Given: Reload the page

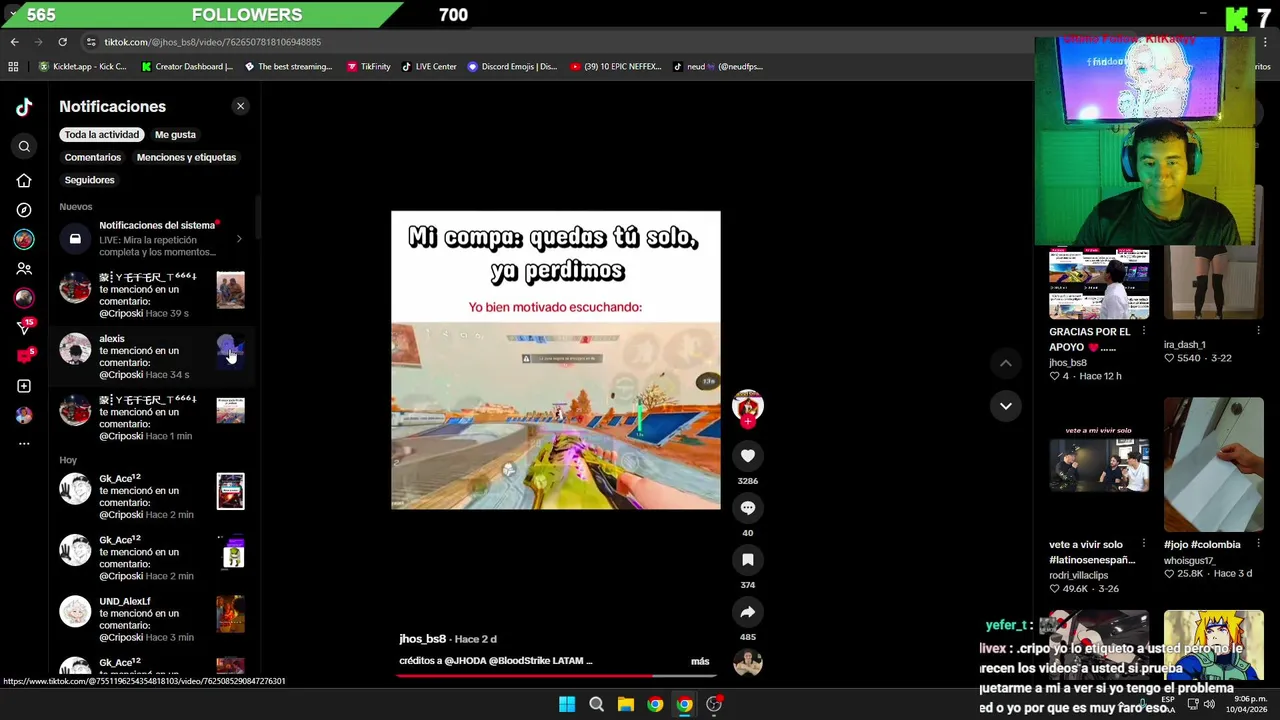Looking at the screenshot, I should [x=62, y=42].
